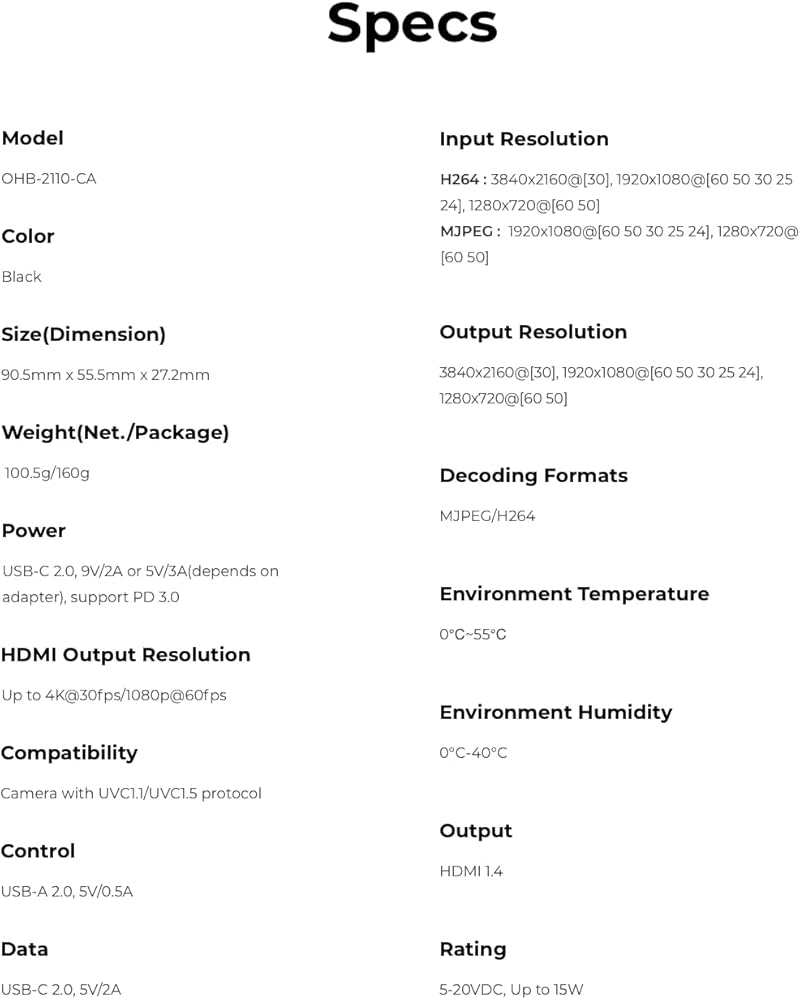Select the Color heading
The height and width of the screenshot is (1000, 800).
(x=28, y=236)
